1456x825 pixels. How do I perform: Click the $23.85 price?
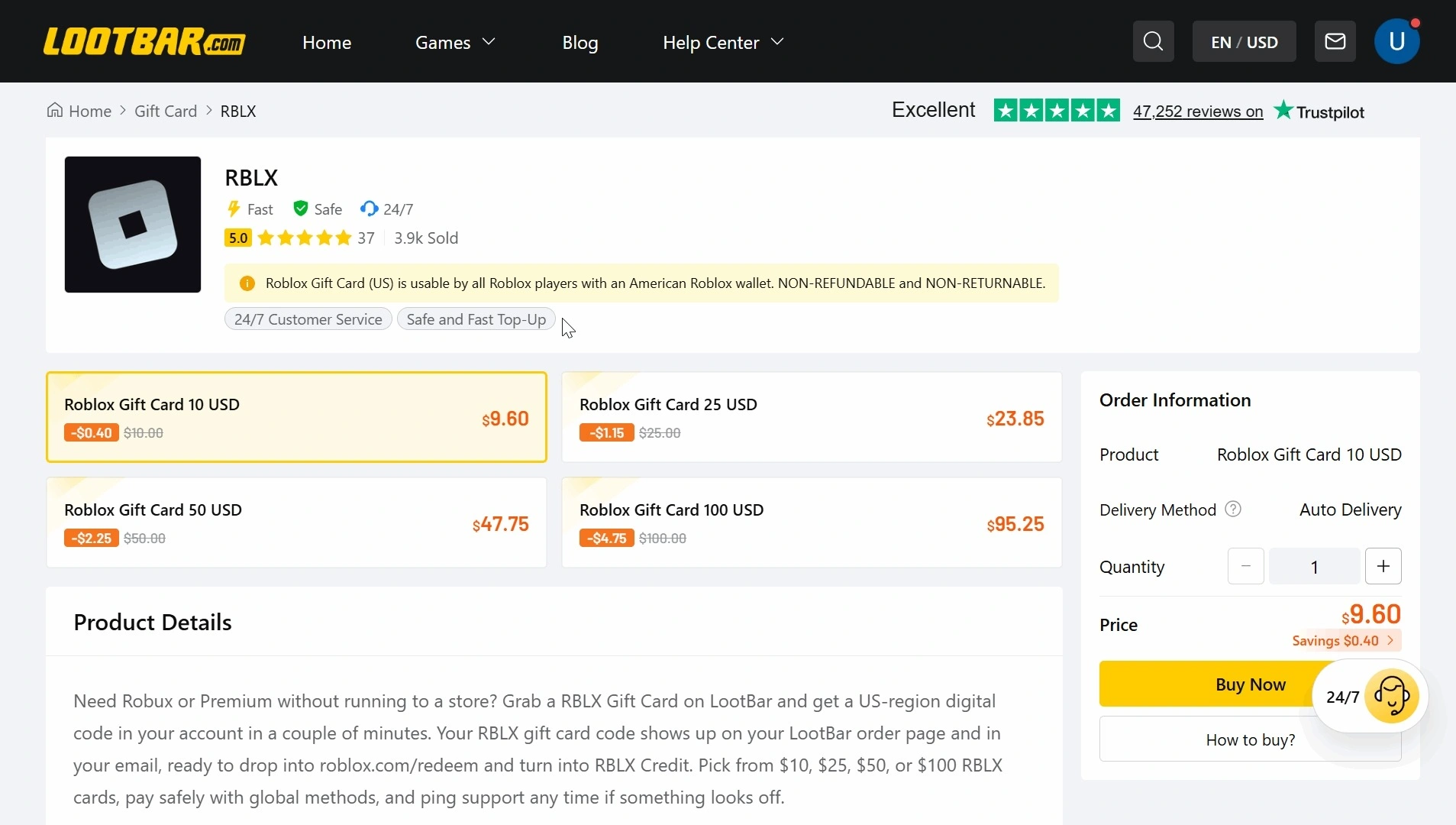(x=1015, y=419)
